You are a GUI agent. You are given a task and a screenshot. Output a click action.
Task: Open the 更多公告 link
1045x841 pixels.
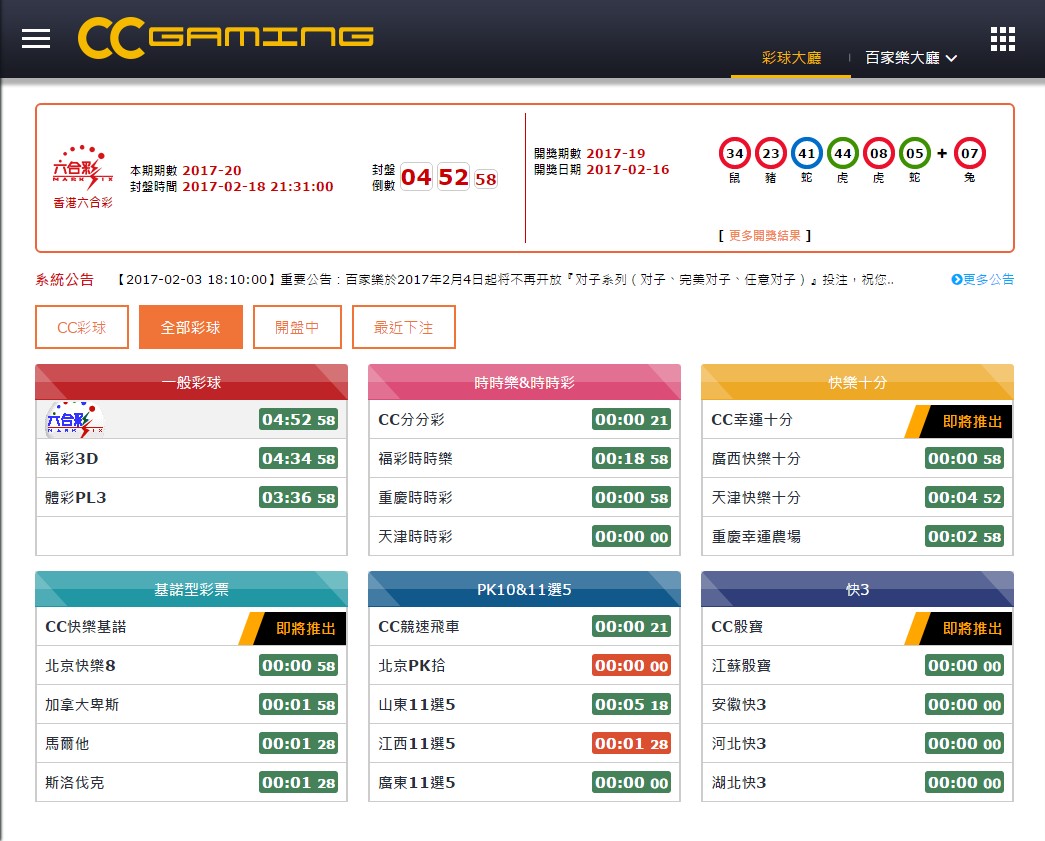(982, 279)
